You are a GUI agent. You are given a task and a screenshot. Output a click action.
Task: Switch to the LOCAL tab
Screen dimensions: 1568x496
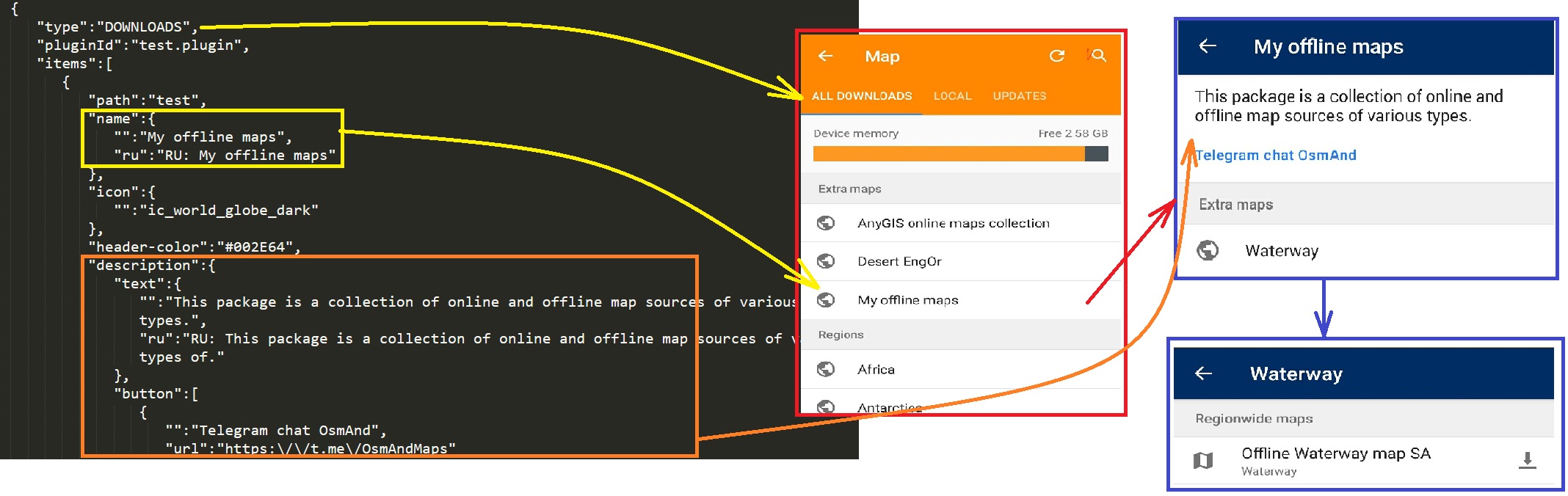tap(952, 96)
